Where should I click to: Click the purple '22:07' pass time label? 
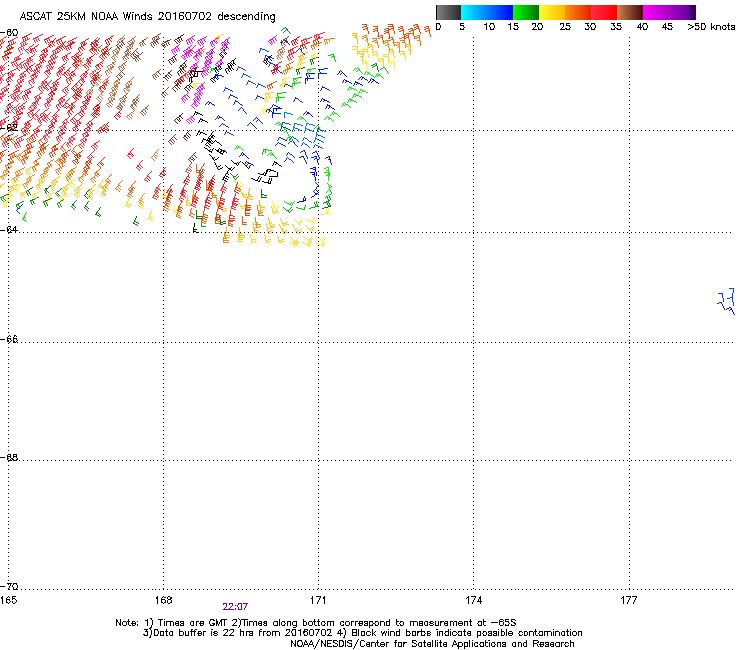coord(235,607)
